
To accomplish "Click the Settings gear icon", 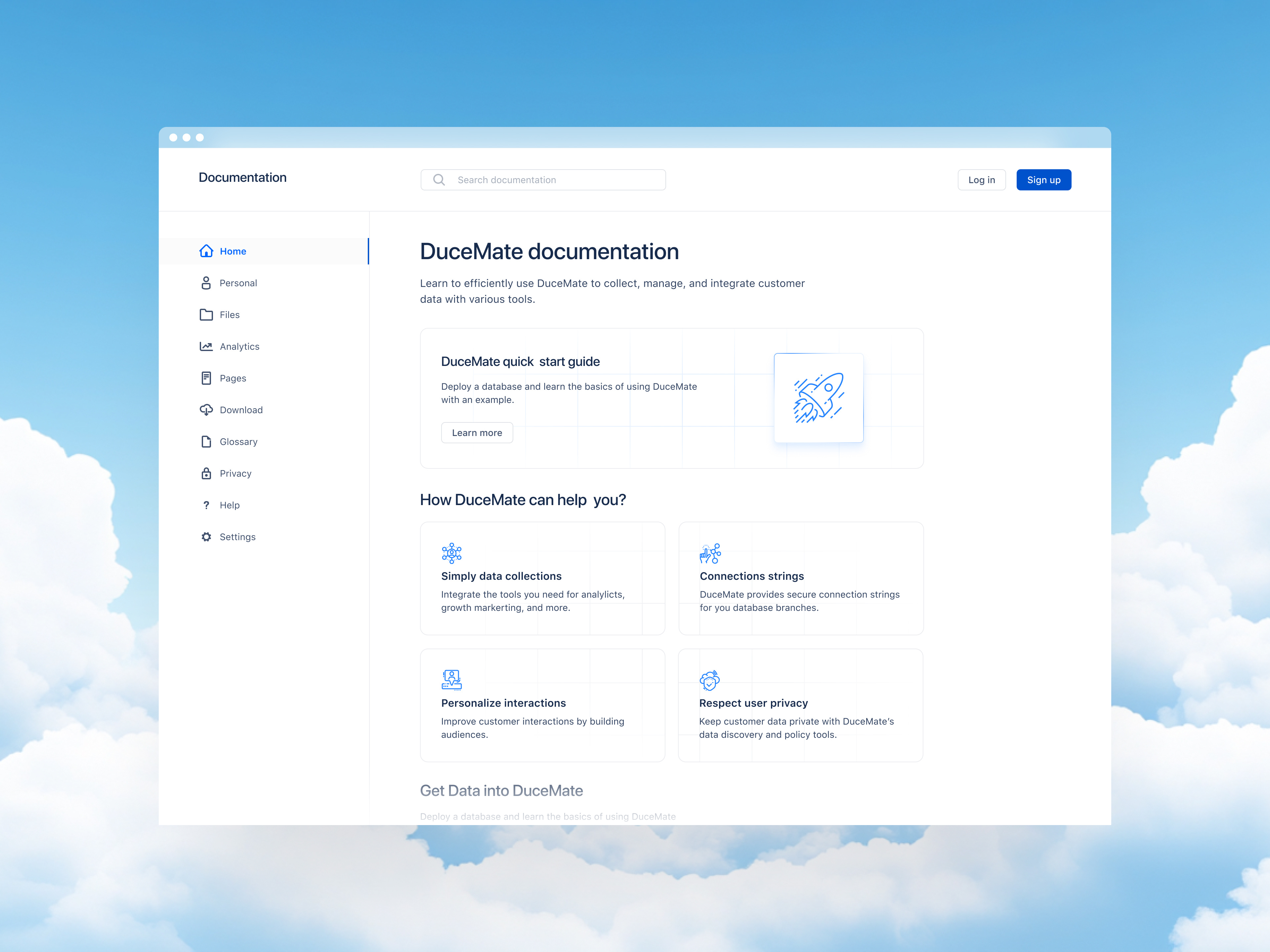I will (206, 536).
